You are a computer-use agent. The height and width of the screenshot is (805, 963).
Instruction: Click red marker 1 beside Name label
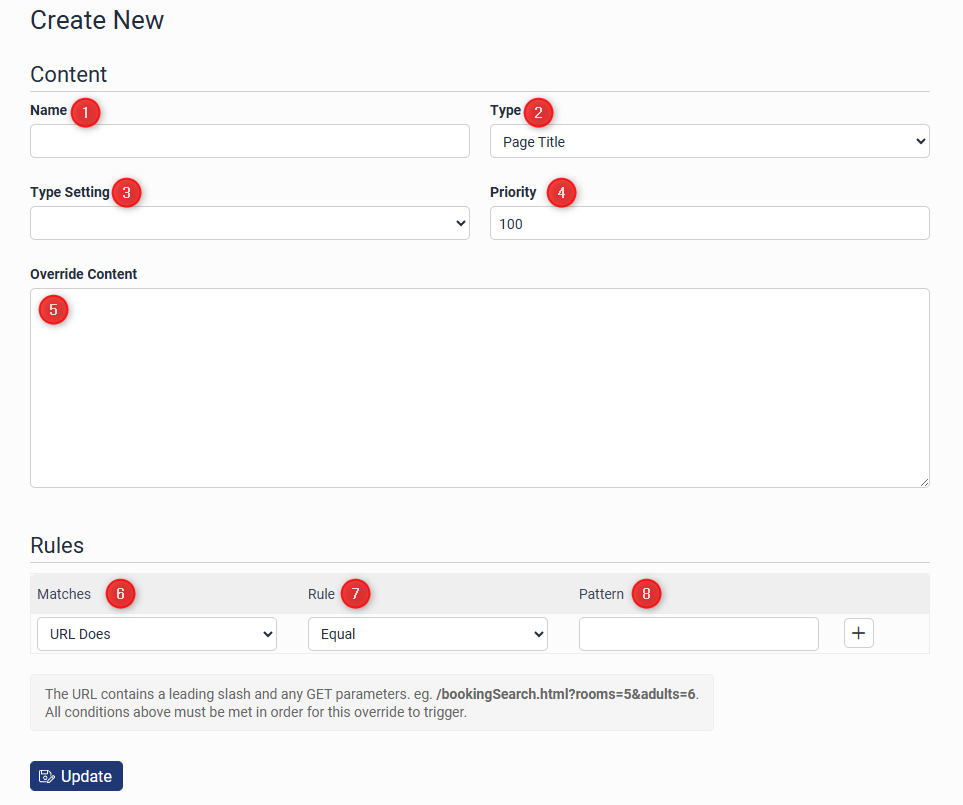point(85,113)
